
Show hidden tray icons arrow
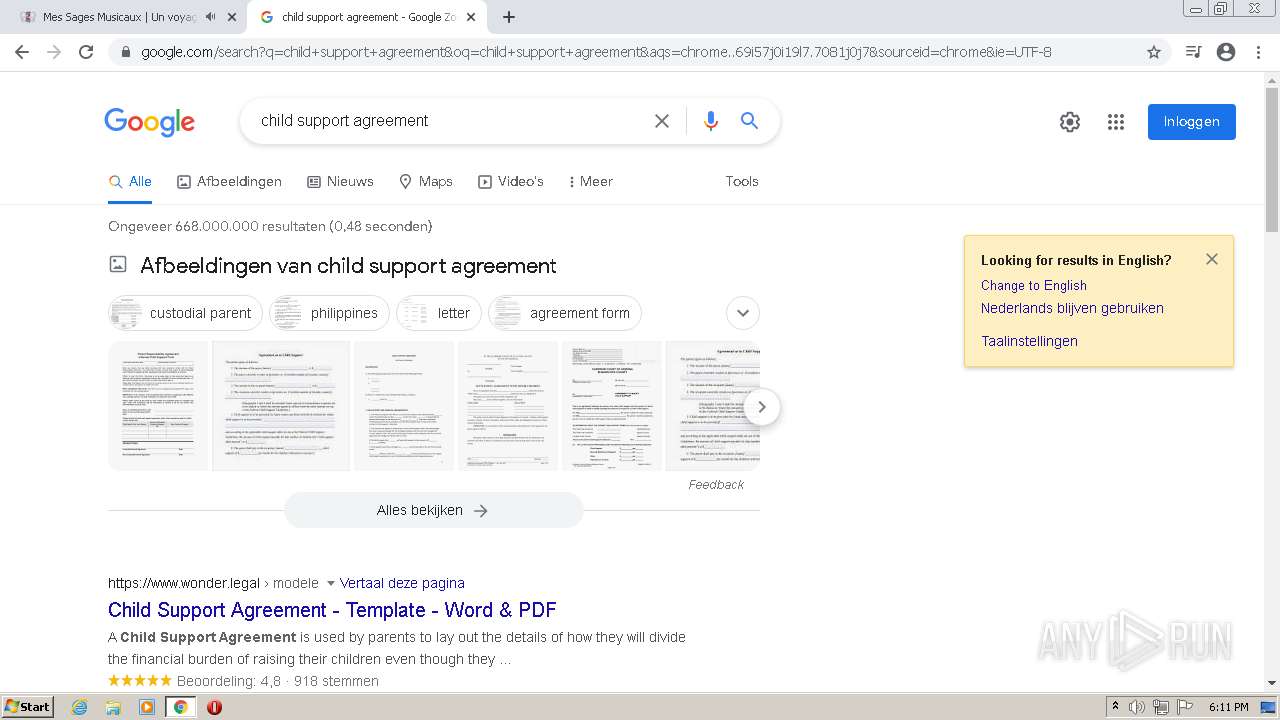(1115, 707)
